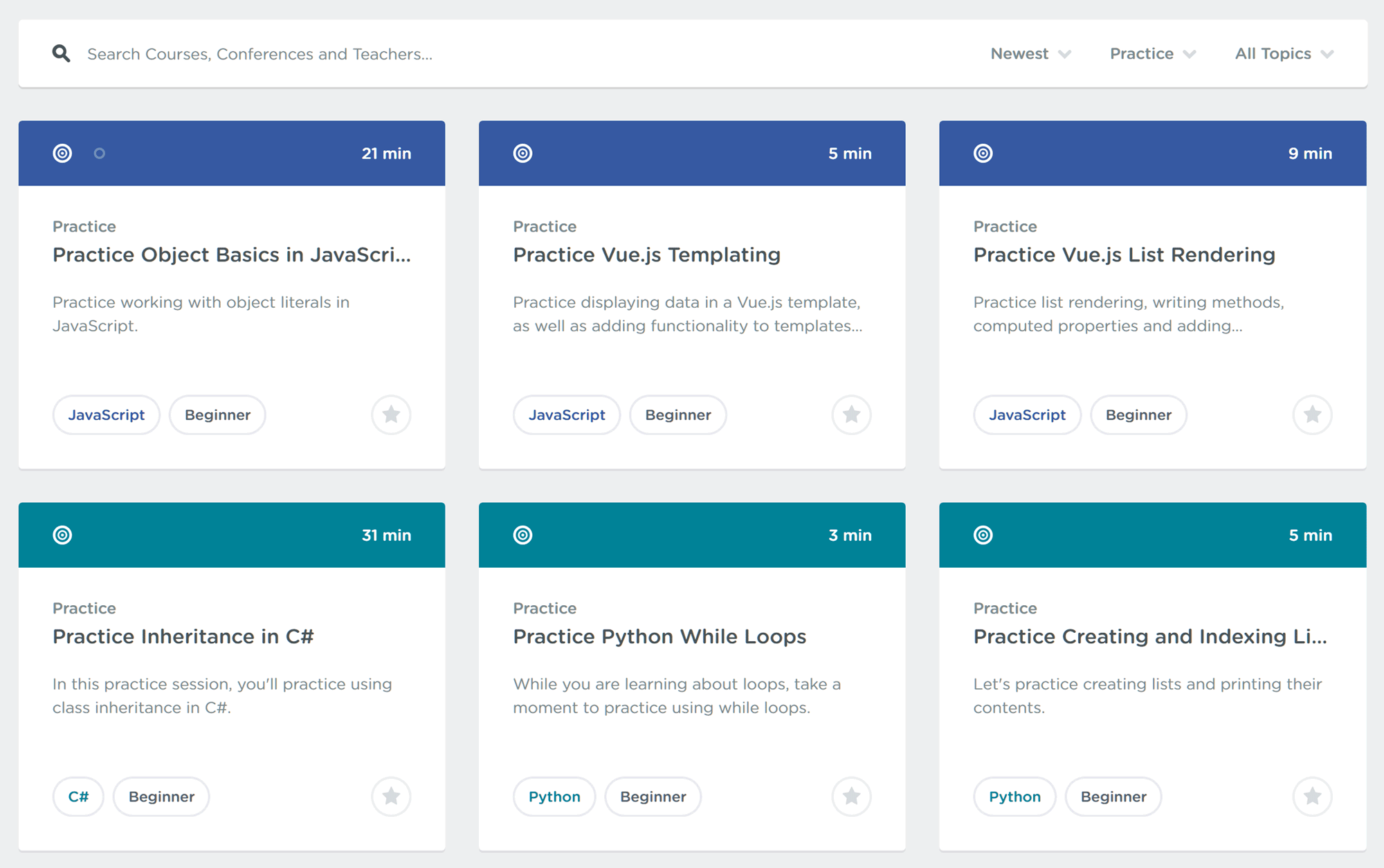The height and width of the screenshot is (868, 1384).
Task: Click description 'Let's practice creating lists'
Action: [x=1147, y=696]
